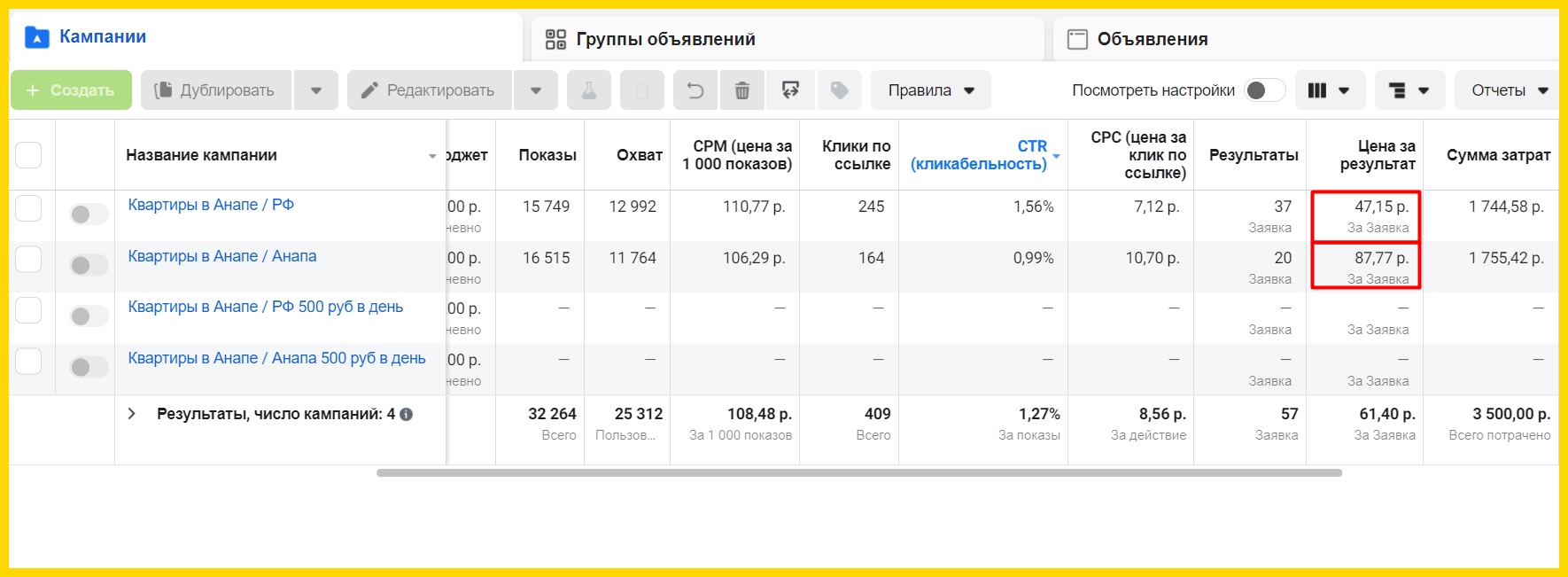Open the Правила dropdown
The height and width of the screenshot is (577, 1568).
[931, 90]
